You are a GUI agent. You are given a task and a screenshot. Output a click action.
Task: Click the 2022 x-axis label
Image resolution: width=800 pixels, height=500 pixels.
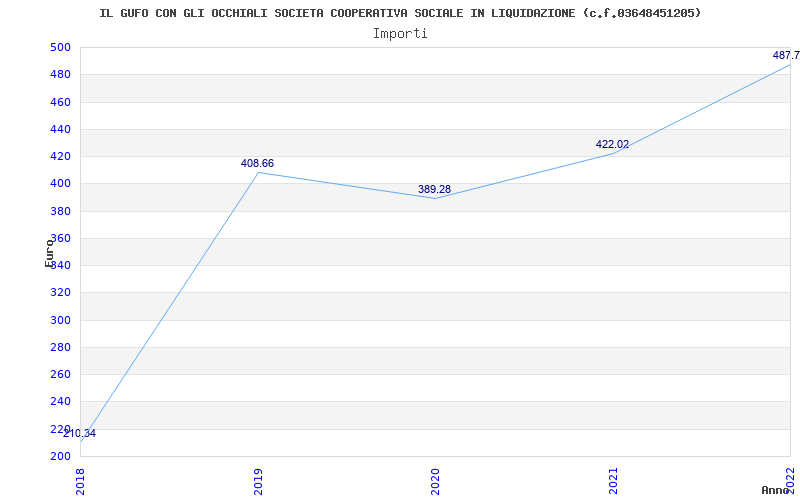tap(791, 480)
